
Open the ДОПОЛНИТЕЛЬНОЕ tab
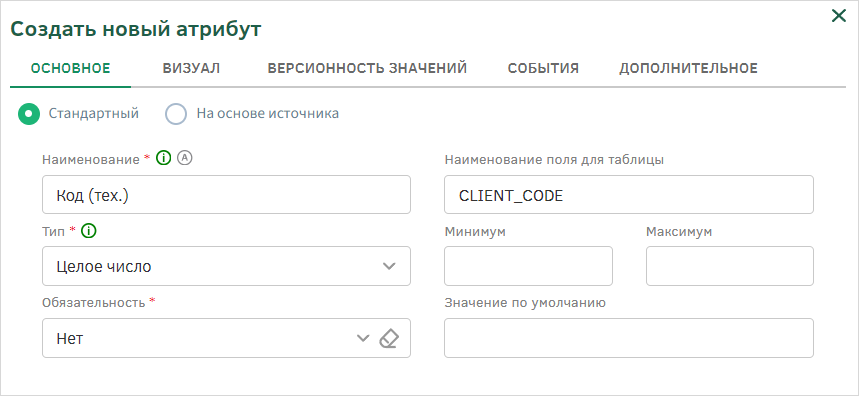[x=689, y=68]
